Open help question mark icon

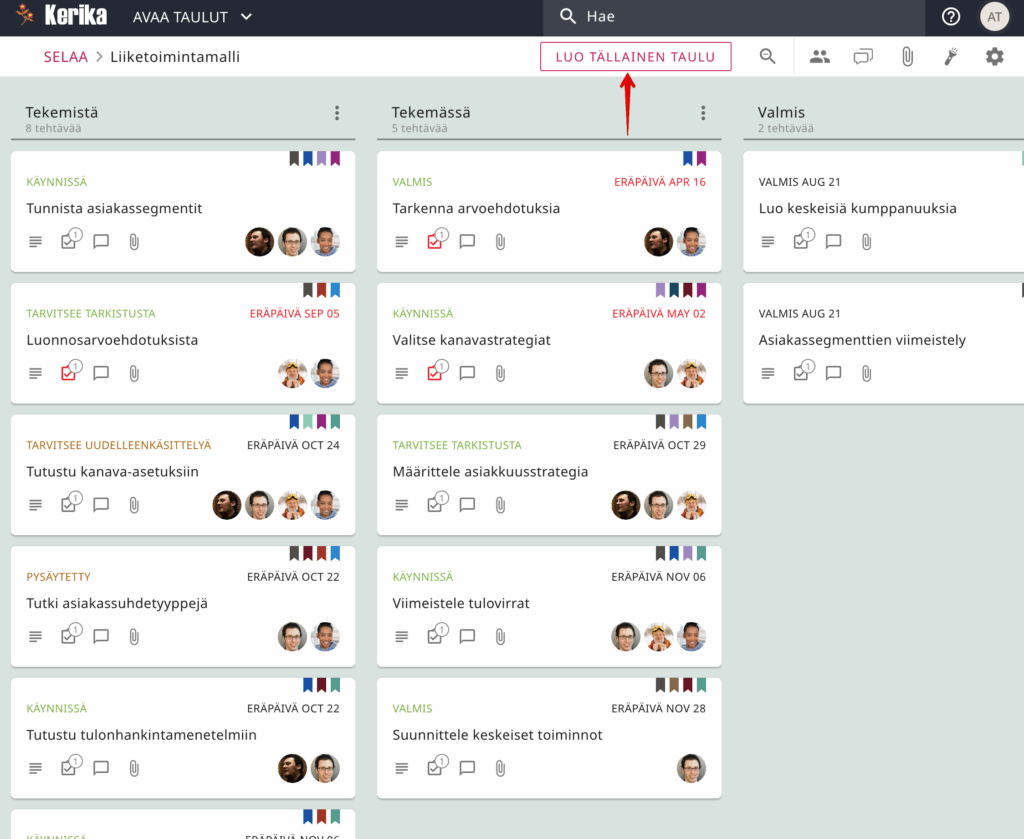click(x=951, y=16)
